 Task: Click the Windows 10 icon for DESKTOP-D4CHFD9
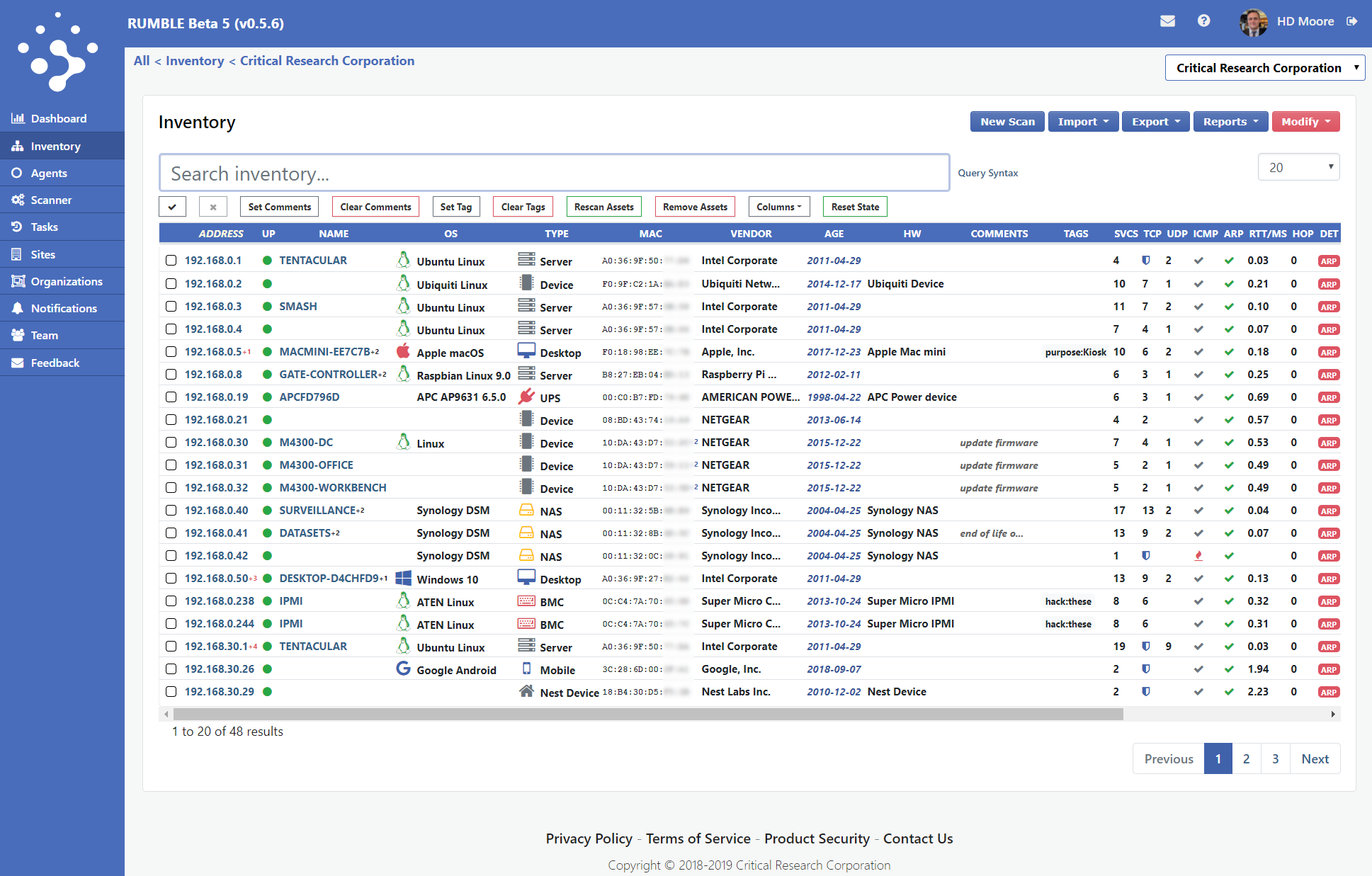403,578
